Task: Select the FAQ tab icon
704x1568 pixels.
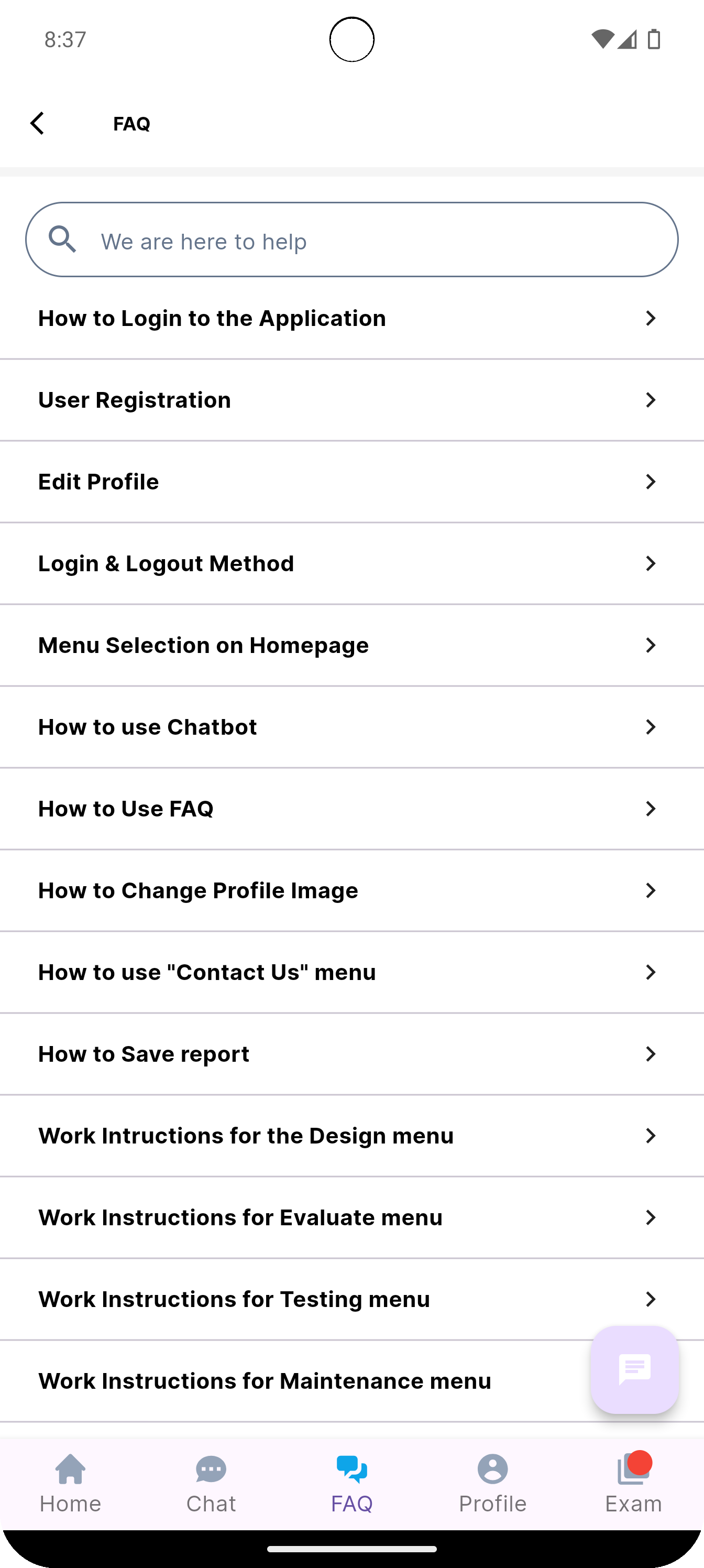Action: 351,1469
